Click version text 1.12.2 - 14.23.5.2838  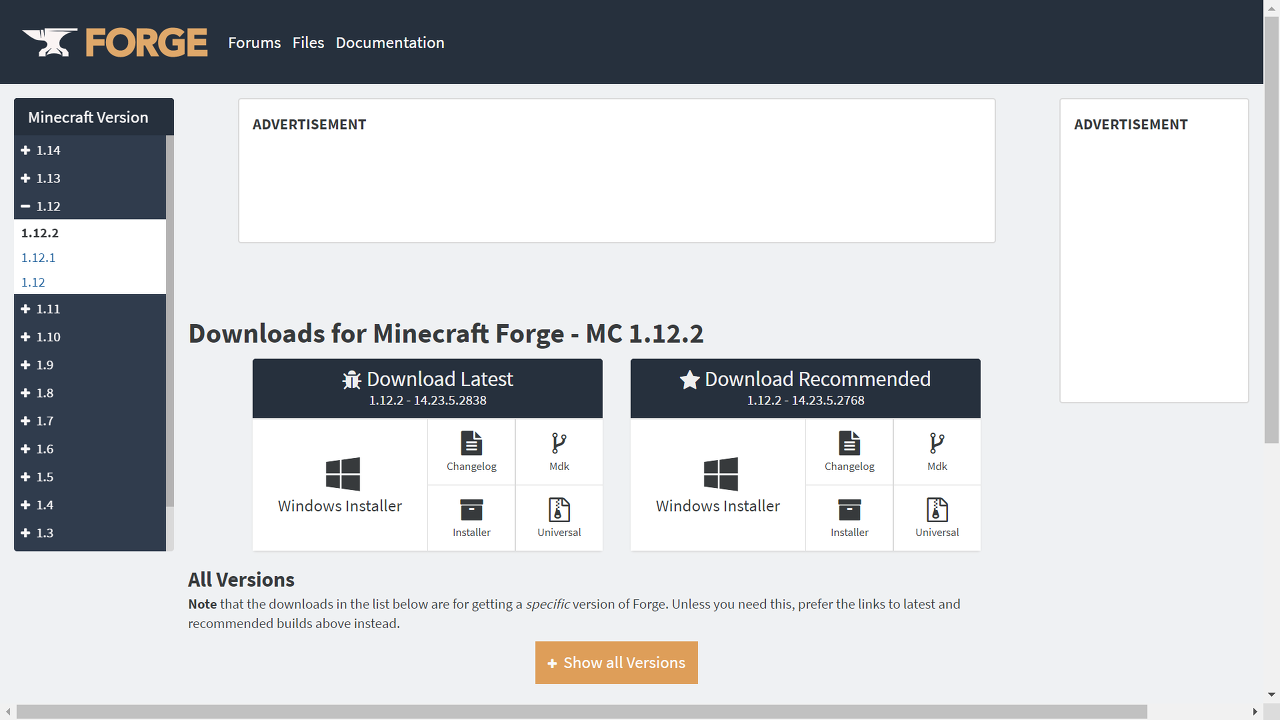(428, 401)
